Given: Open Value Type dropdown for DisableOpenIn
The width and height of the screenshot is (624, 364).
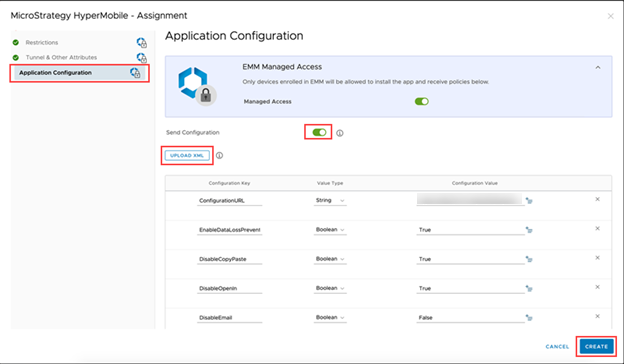Looking at the screenshot, I should (x=330, y=288).
